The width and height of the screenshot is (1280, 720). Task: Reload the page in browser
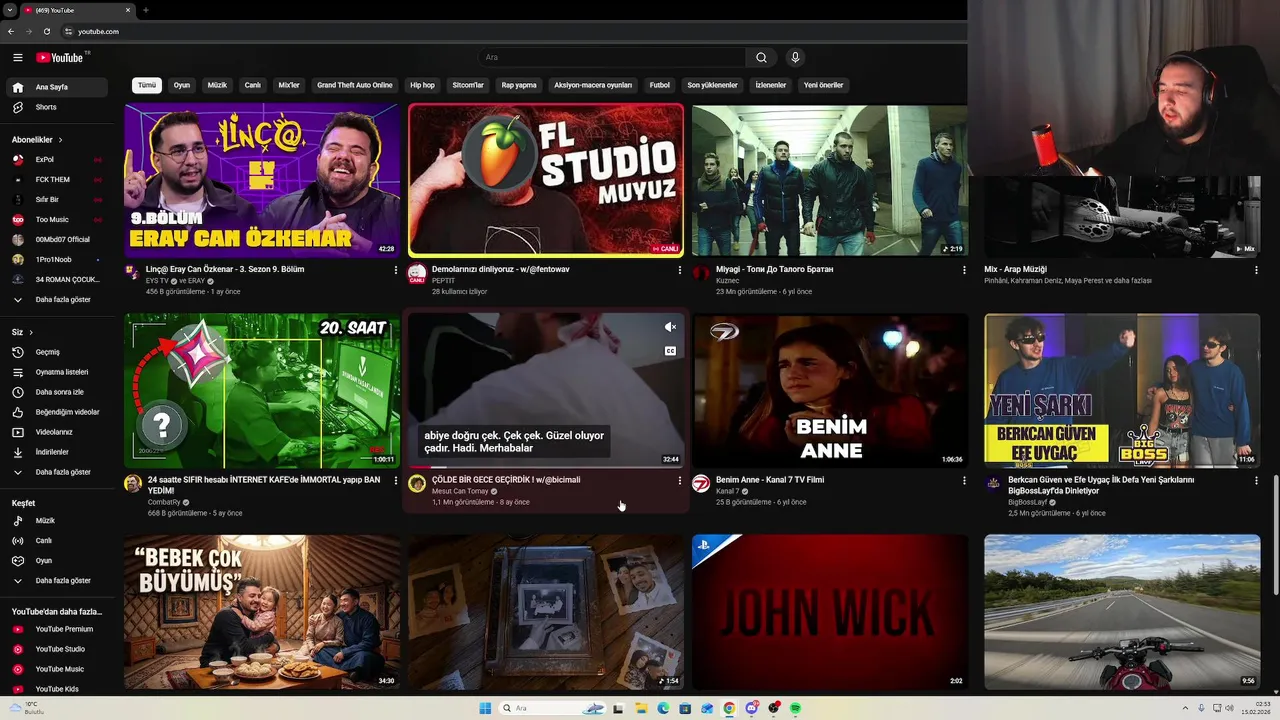click(x=46, y=31)
